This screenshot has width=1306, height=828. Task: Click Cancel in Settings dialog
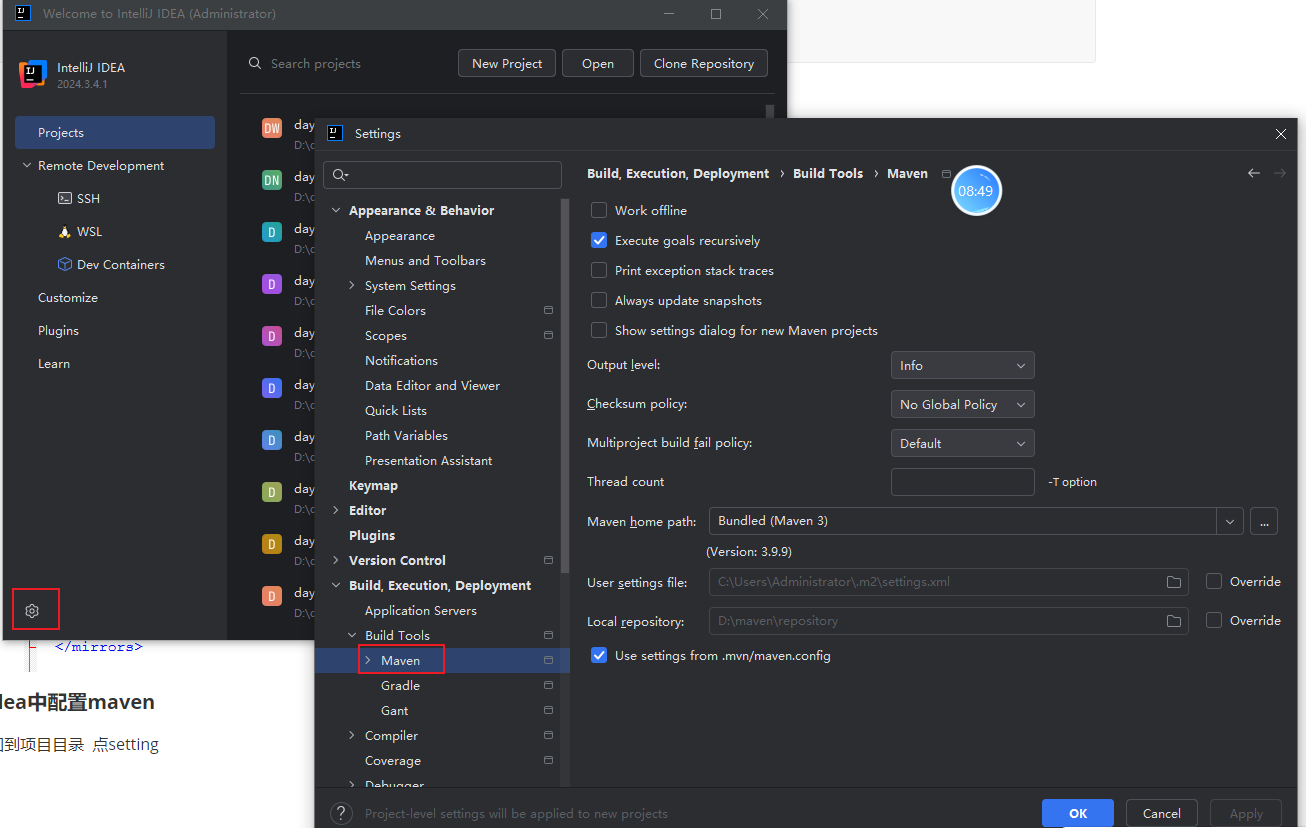[1162, 813]
